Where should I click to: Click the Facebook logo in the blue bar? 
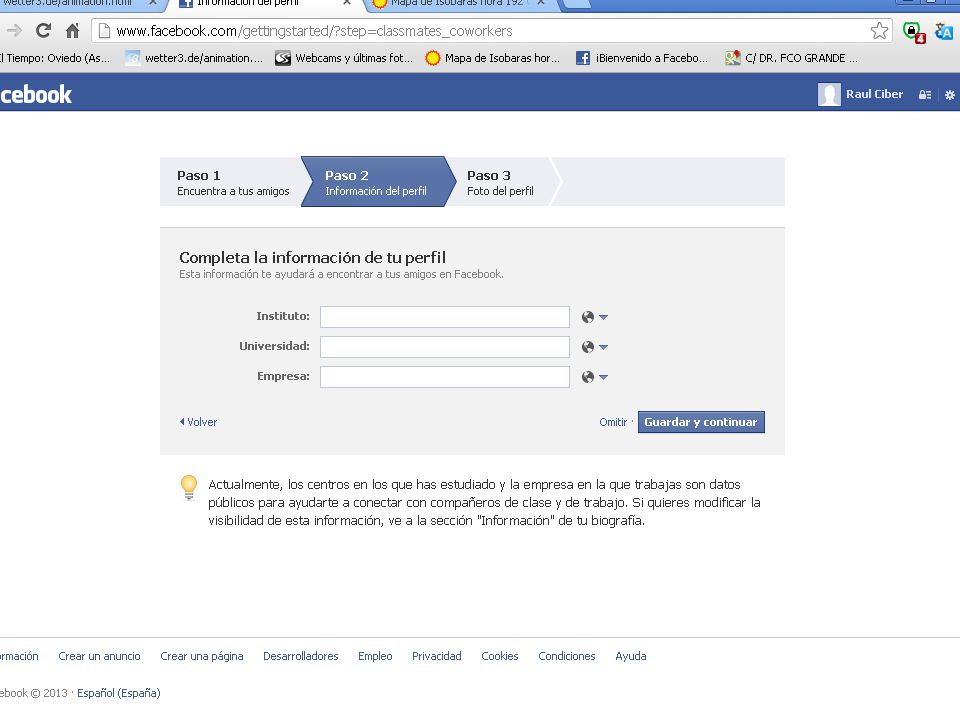(36, 94)
